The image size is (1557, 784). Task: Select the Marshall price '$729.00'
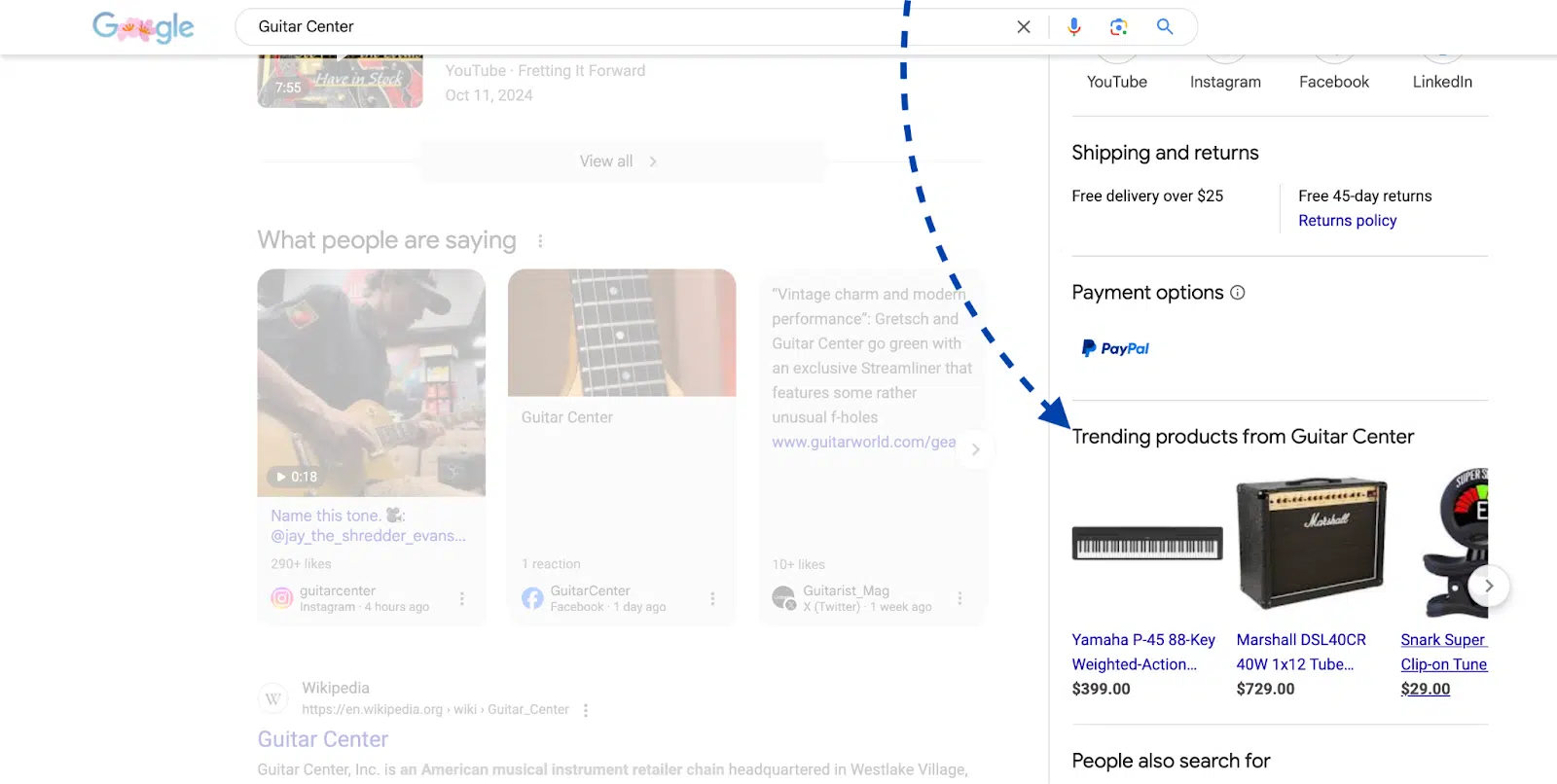pos(1266,689)
